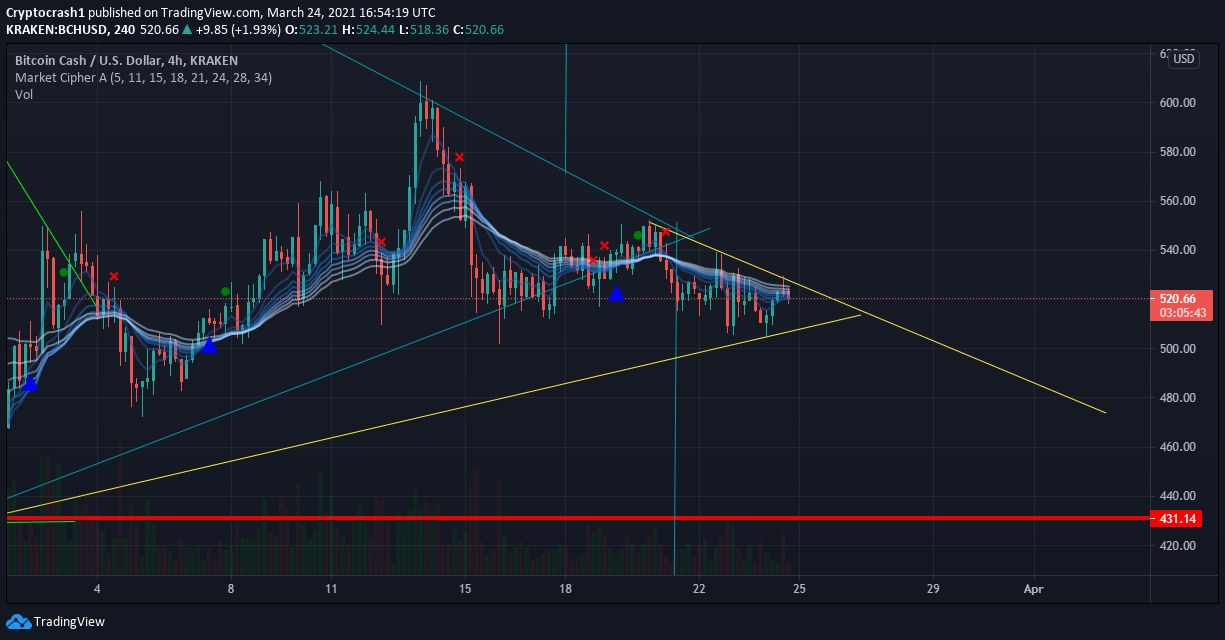Click the red X marker near March 12
Screen dimensions: 1225x640
(381, 241)
